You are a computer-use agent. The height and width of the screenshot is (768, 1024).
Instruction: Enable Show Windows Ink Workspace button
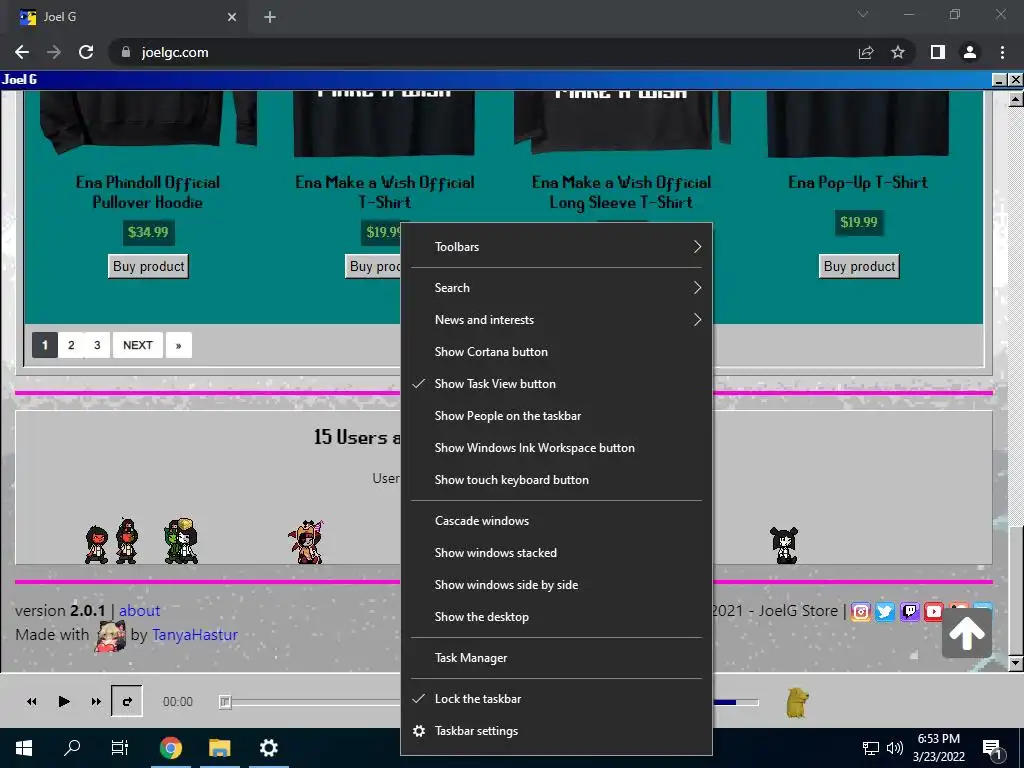[556, 448]
